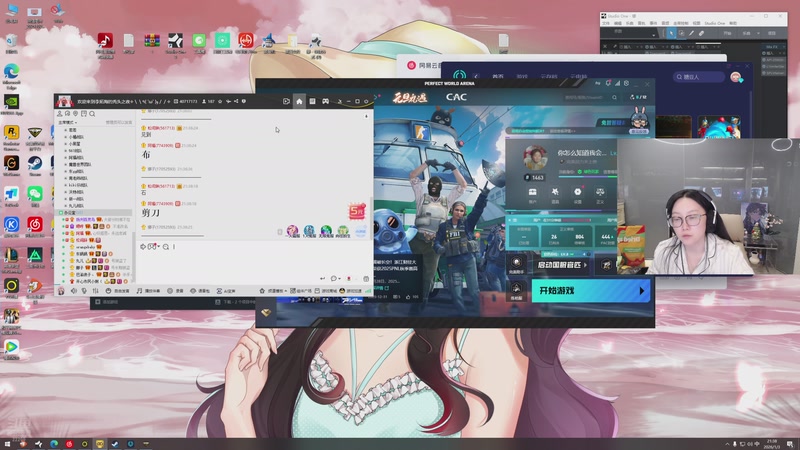Open the WinRAR archive desktop icon
The width and height of the screenshot is (800, 450).
point(152,40)
